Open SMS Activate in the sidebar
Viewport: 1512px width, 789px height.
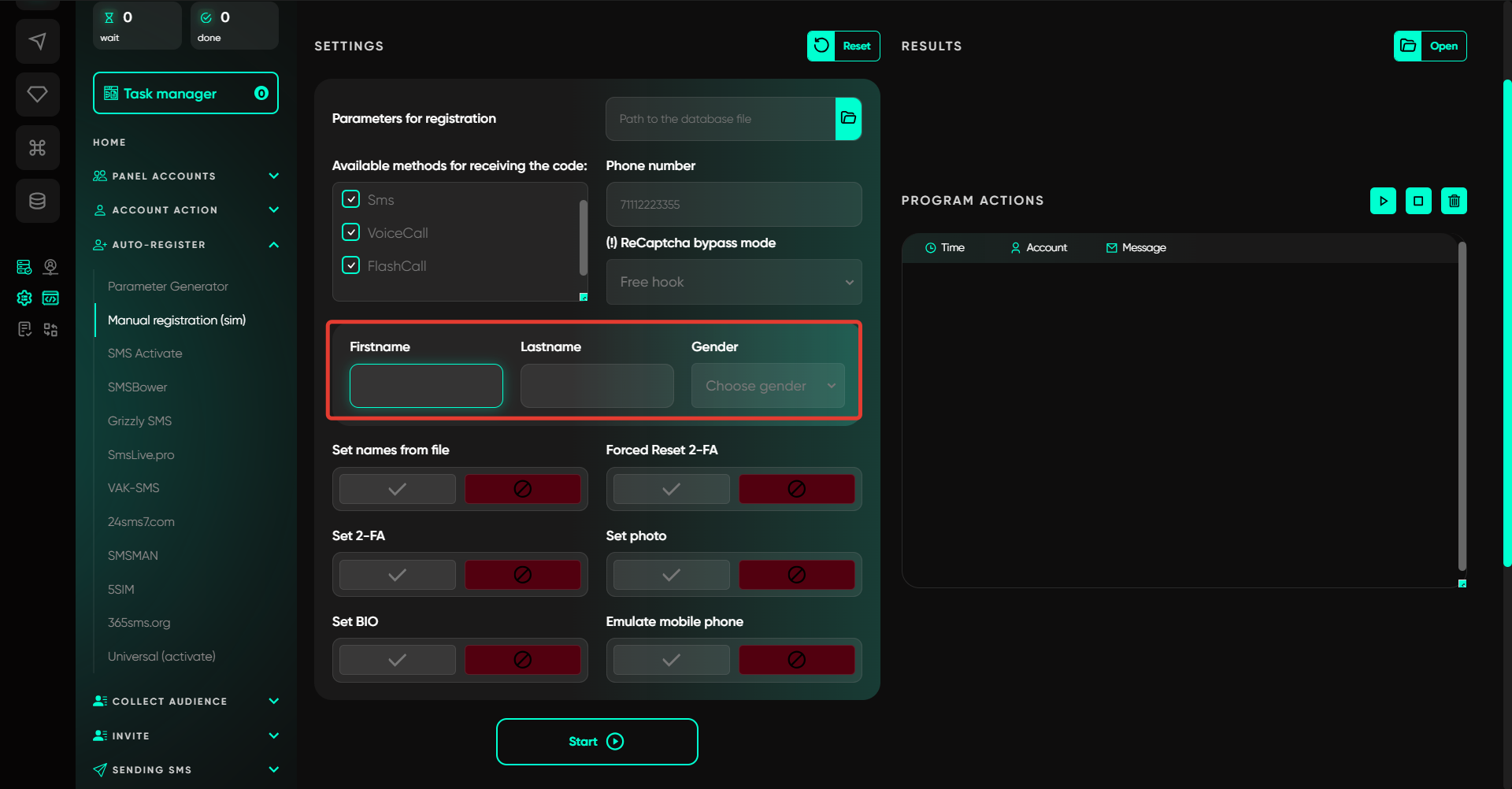tap(145, 354)
